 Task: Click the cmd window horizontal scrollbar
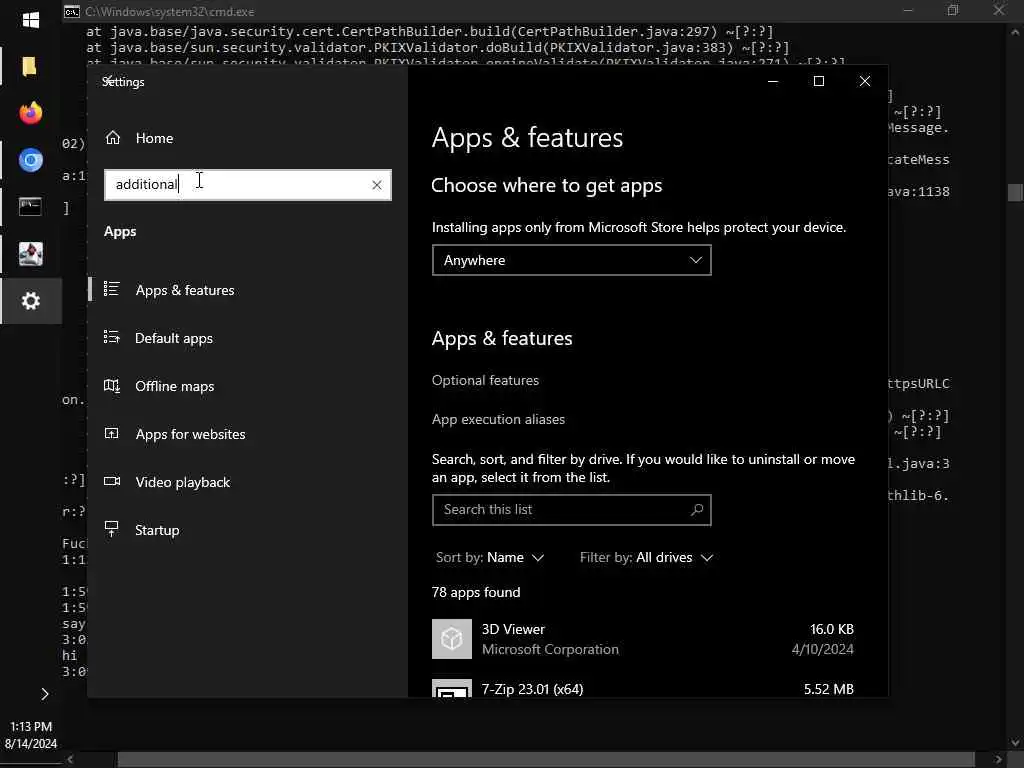546,759
